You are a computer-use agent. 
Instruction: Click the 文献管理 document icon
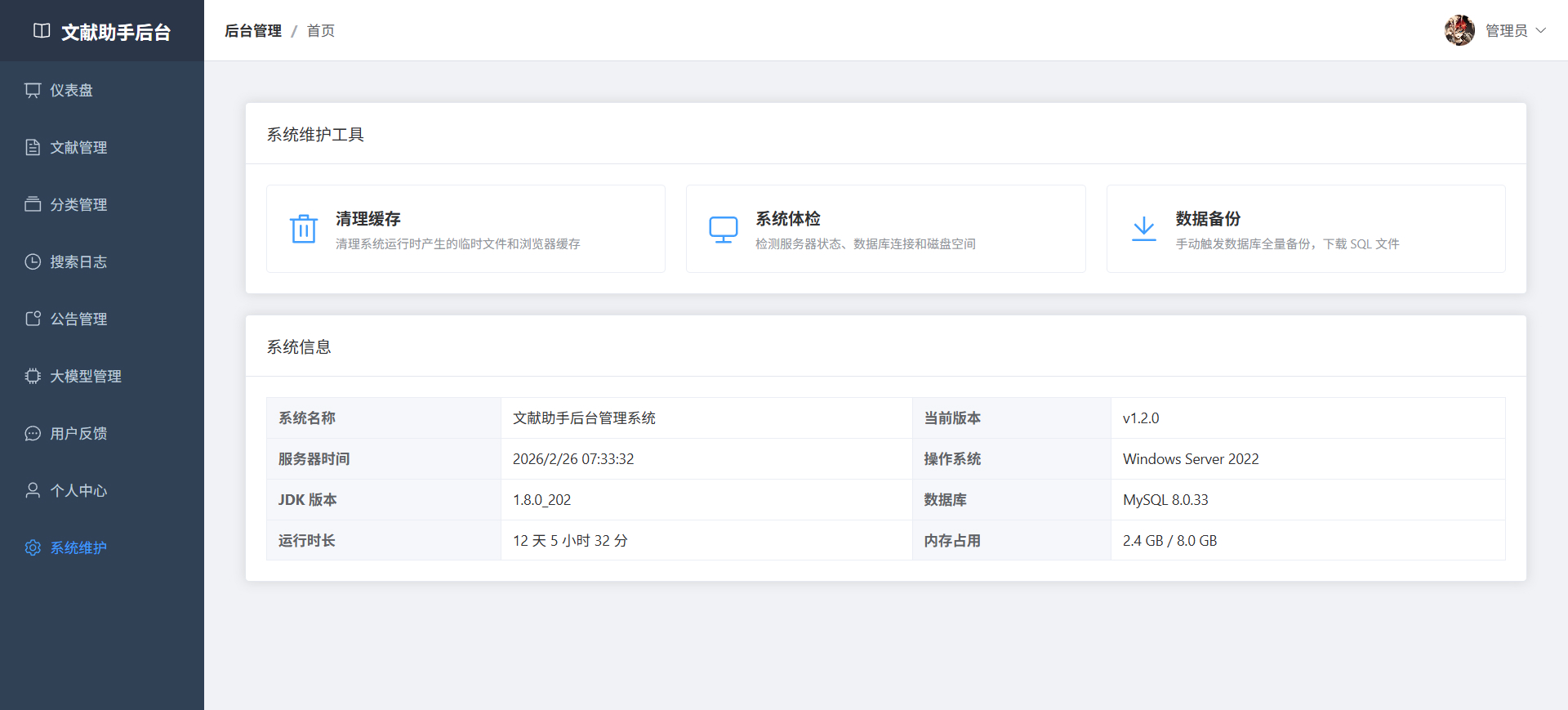point(33,147)
